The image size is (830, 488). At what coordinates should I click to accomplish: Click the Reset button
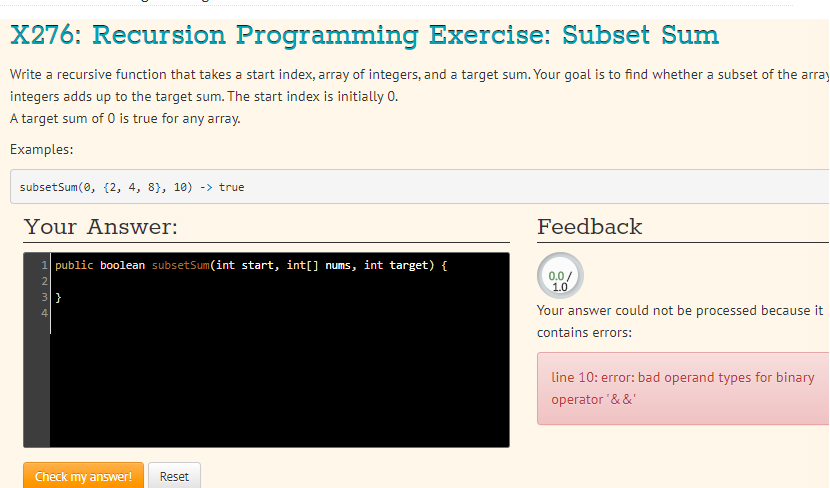click(x=174, y=476)
